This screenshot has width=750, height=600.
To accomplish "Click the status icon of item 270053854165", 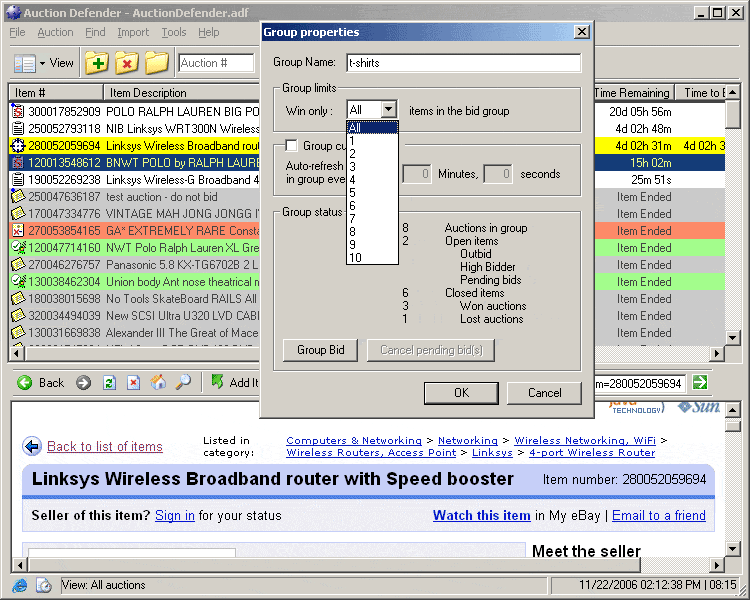I will tap(18, 231).
